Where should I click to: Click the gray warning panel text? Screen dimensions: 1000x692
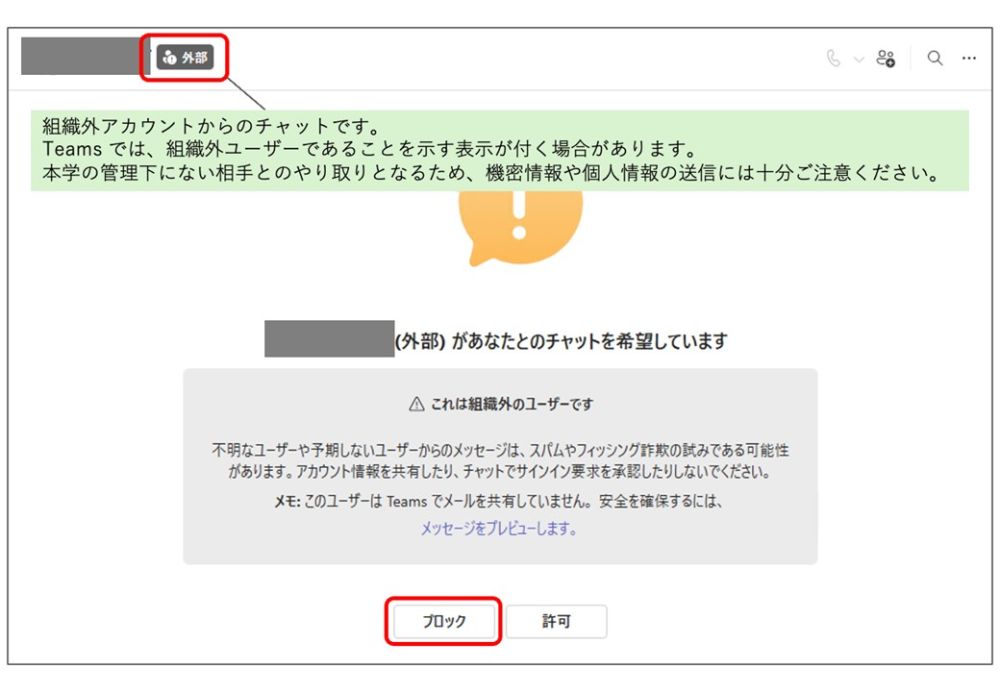[x=500, y=456]
